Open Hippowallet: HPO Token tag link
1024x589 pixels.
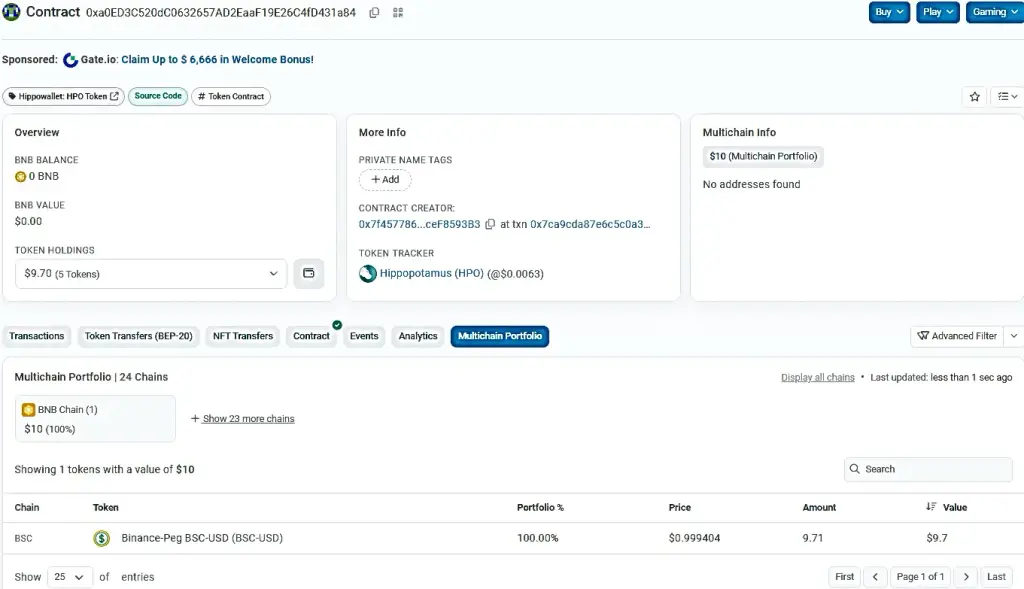(63, 96)
